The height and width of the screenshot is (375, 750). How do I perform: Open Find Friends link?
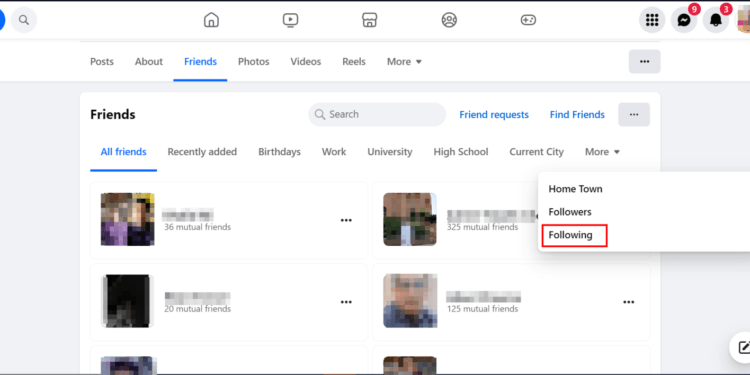(x=577, y=115)
